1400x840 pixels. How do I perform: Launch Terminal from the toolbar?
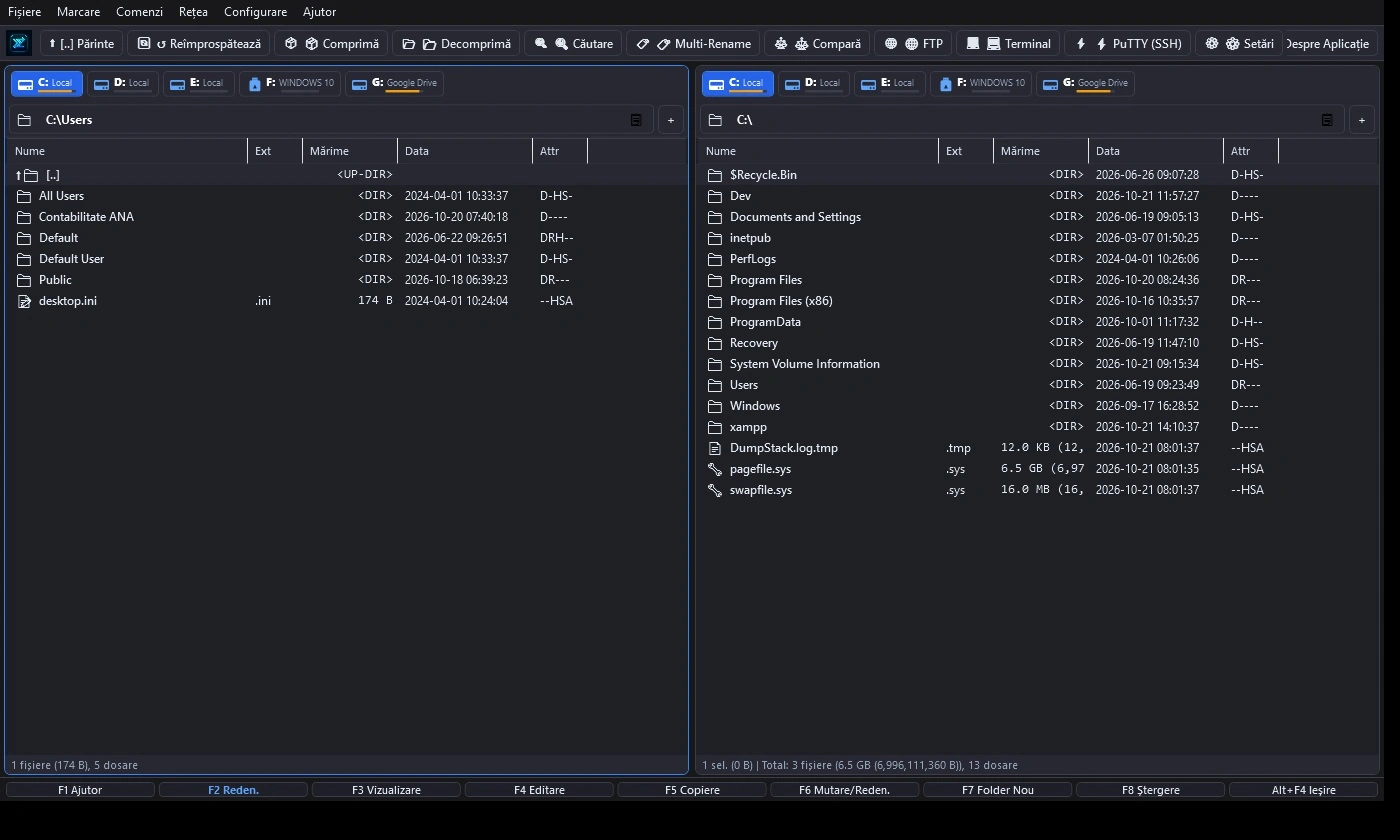pyautogui.click(x=1008, y=43)
